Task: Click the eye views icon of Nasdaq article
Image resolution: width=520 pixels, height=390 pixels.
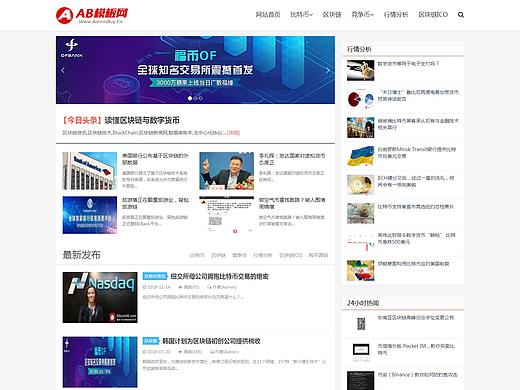Action: (x=180, y=287)
